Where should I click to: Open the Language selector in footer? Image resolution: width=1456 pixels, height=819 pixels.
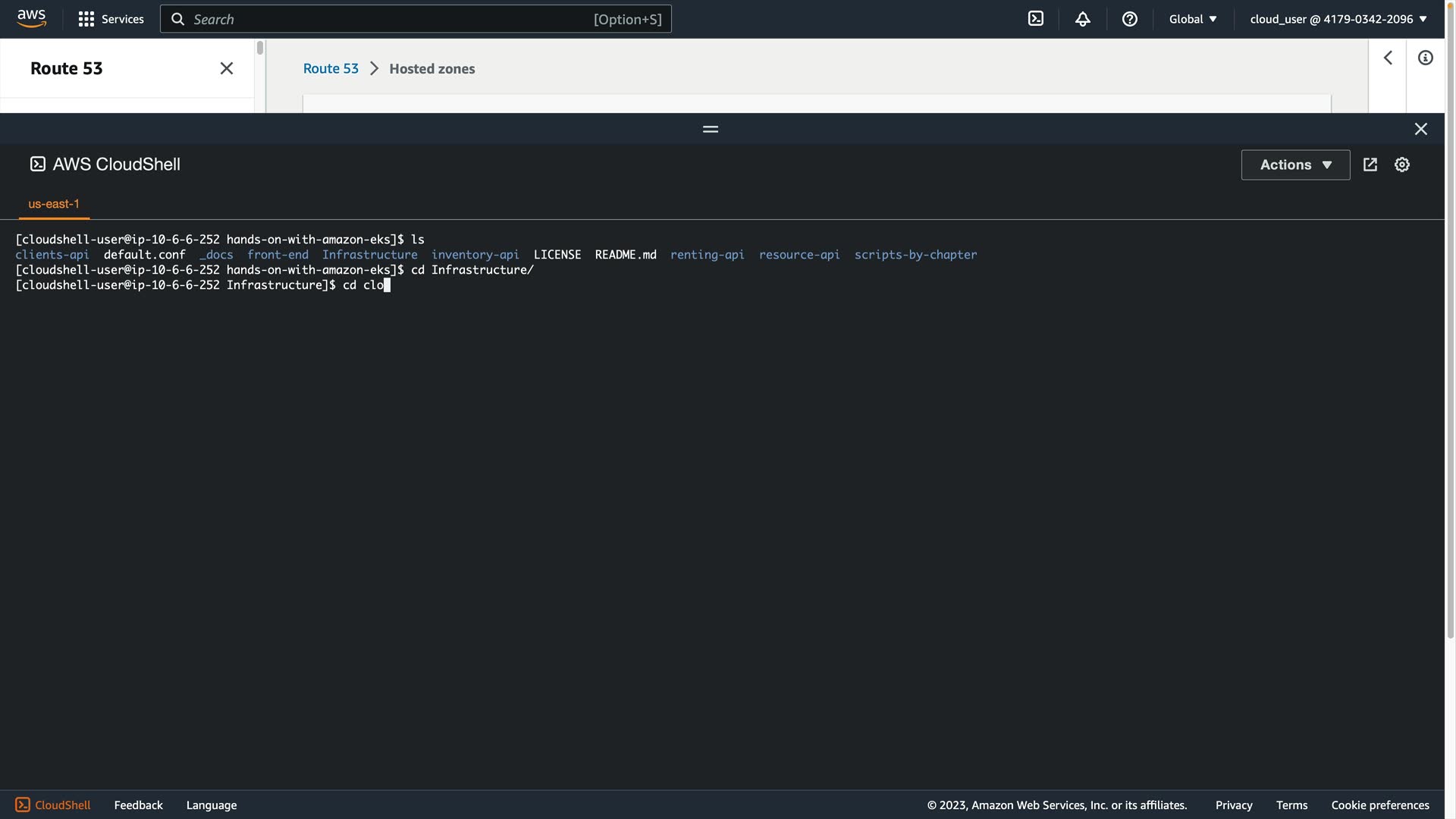coord(211,805)
